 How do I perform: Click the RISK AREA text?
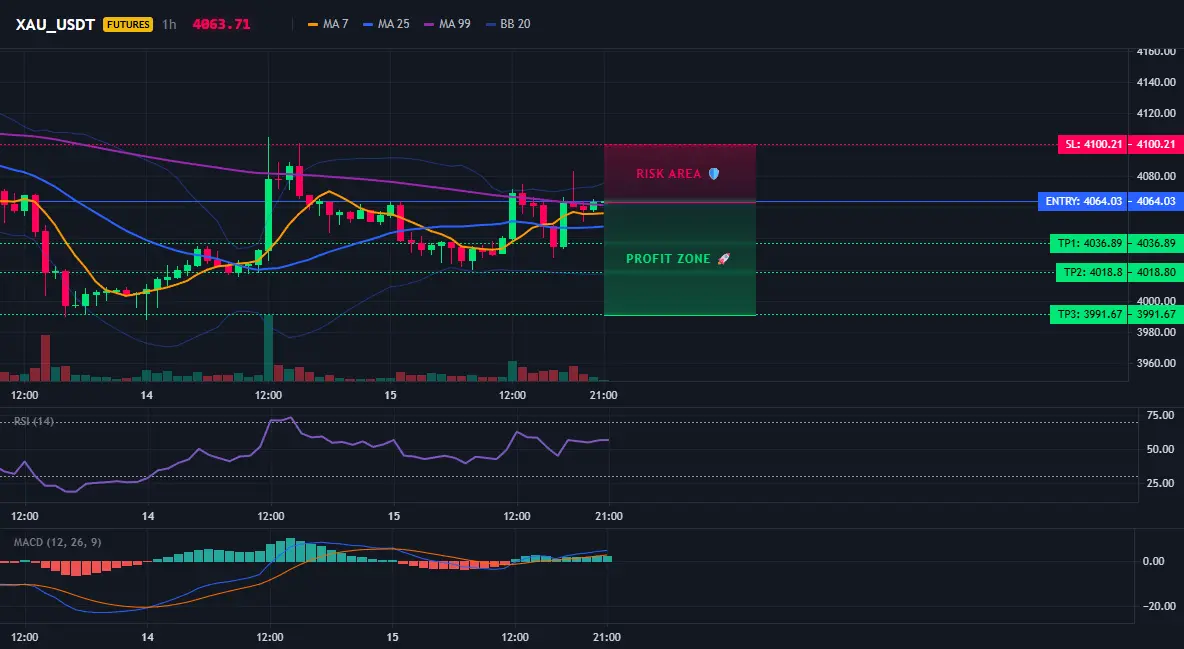click(x=668, y=174)
